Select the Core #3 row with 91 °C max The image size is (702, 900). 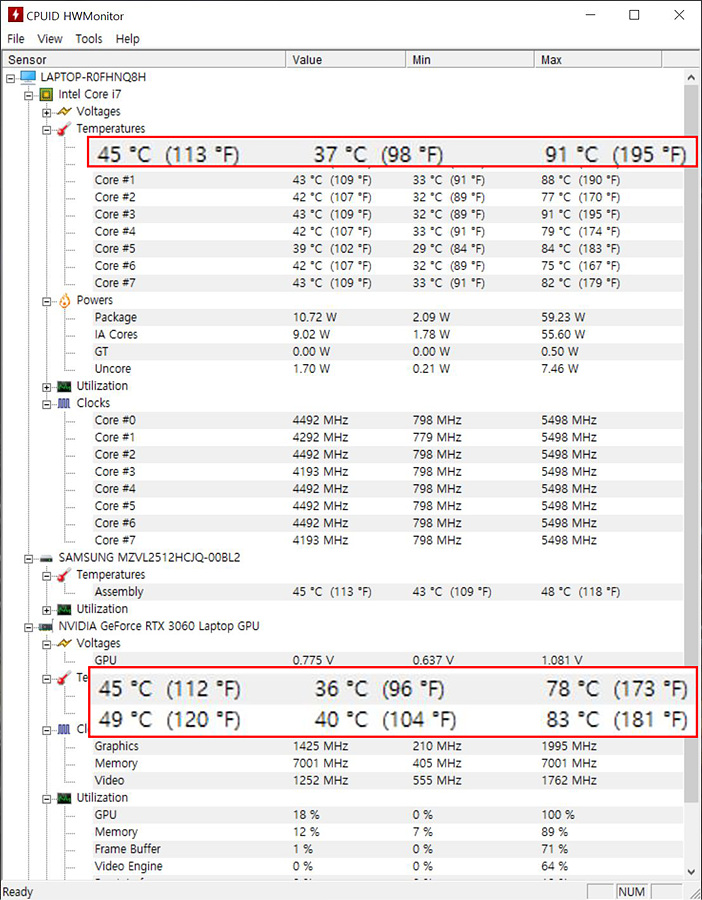(x=388, y=214)
